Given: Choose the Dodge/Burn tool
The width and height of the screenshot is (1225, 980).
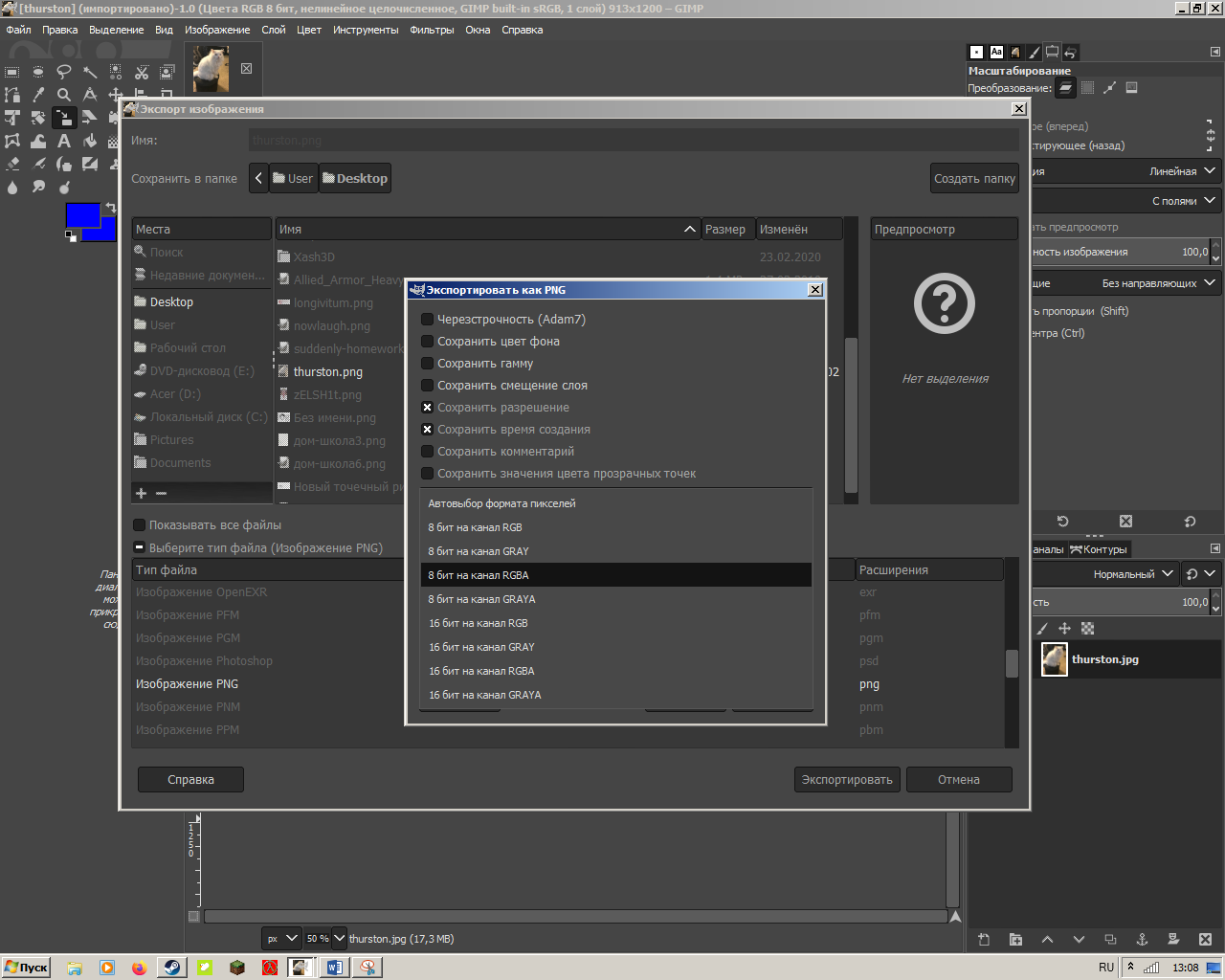Looking at the screenshot, I should pyautogui.click(x=64, y=187).
